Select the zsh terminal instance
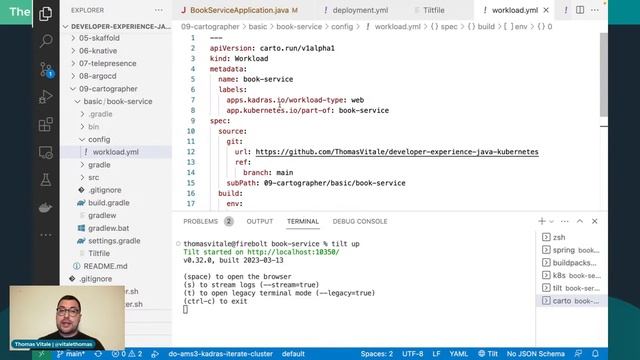 [571, 237]
